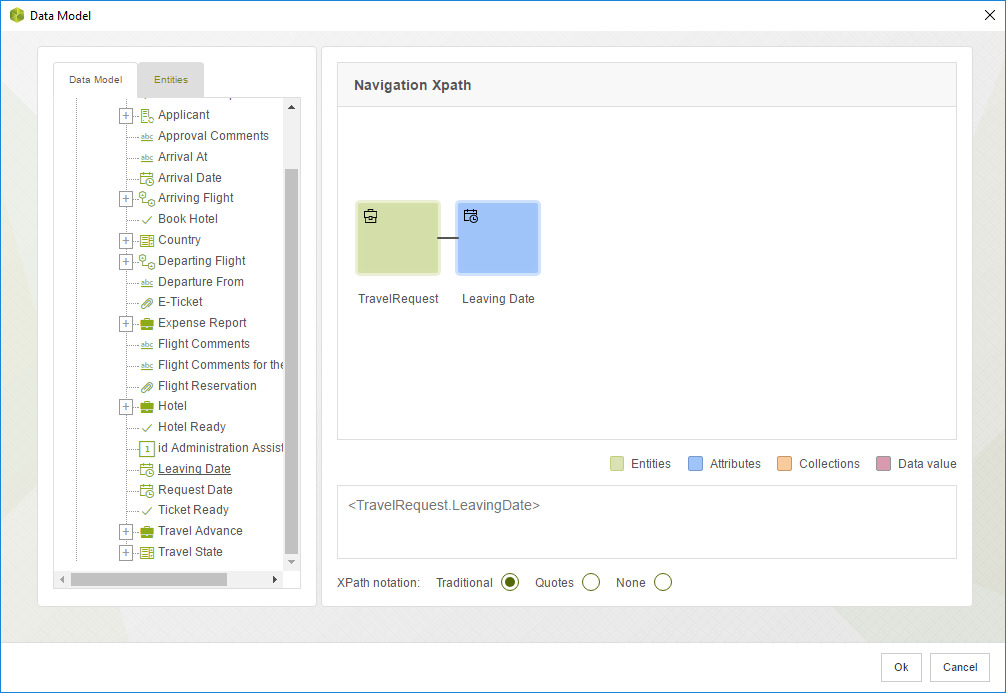
Task: Switch to the Data Model tab
Action: coord(96,80)
